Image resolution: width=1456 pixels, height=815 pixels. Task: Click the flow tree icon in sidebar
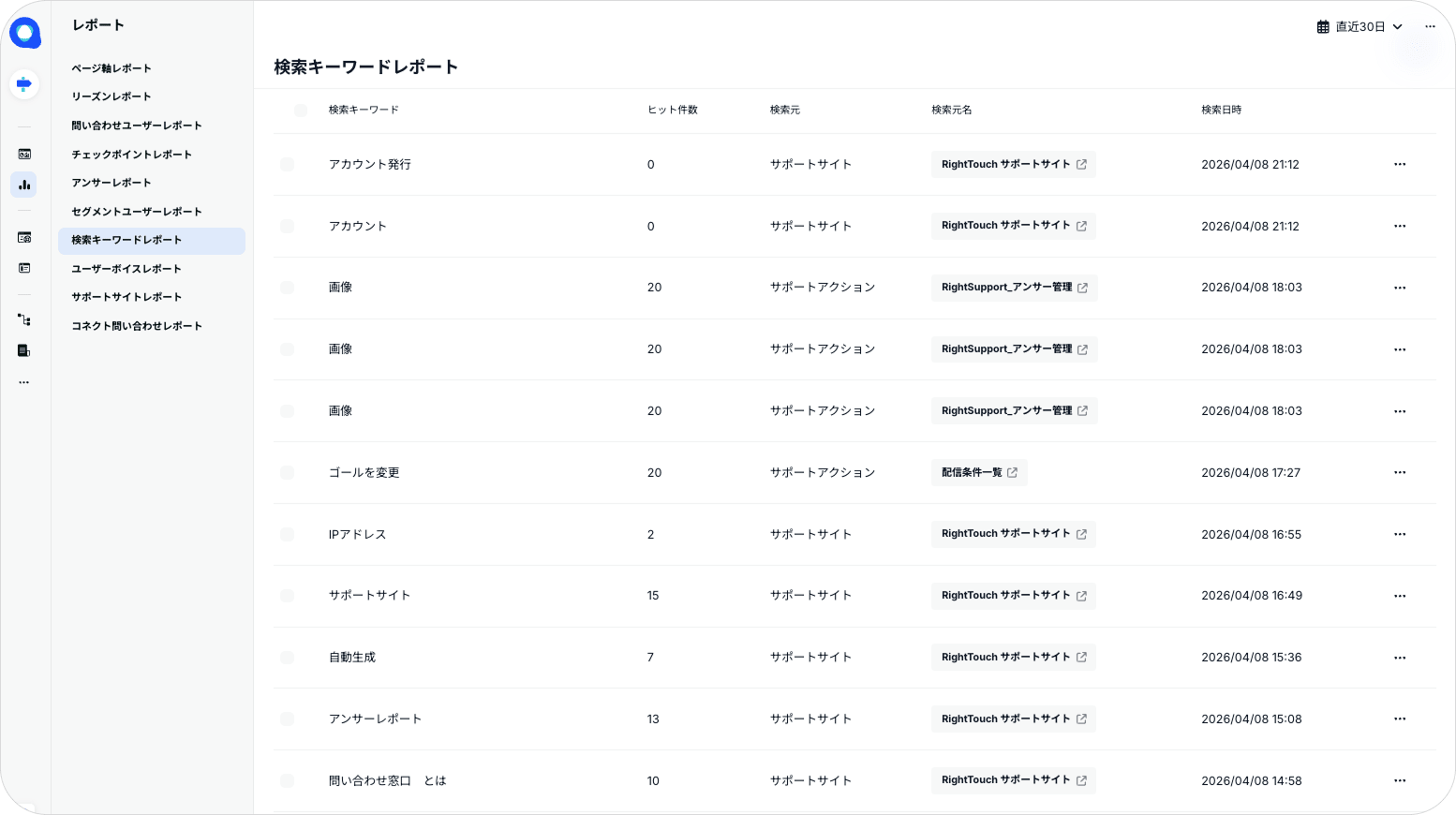click(x=24, y=320)
